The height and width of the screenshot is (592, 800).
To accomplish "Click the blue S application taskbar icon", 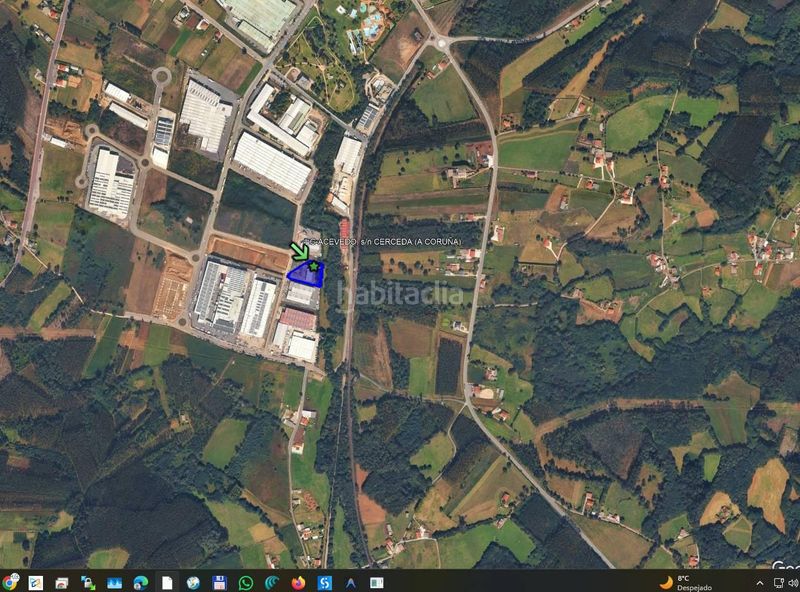I will 324,582.
